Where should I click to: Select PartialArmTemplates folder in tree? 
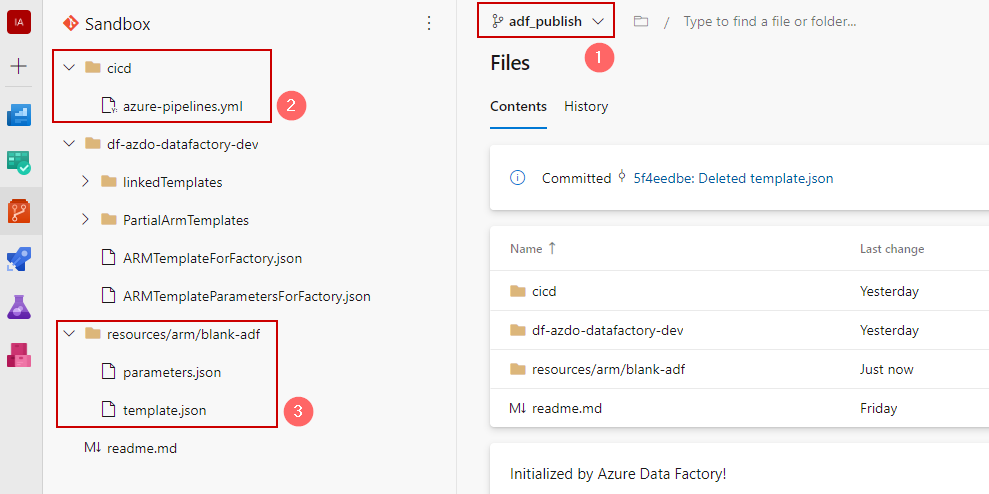click(x=185, y=220)
